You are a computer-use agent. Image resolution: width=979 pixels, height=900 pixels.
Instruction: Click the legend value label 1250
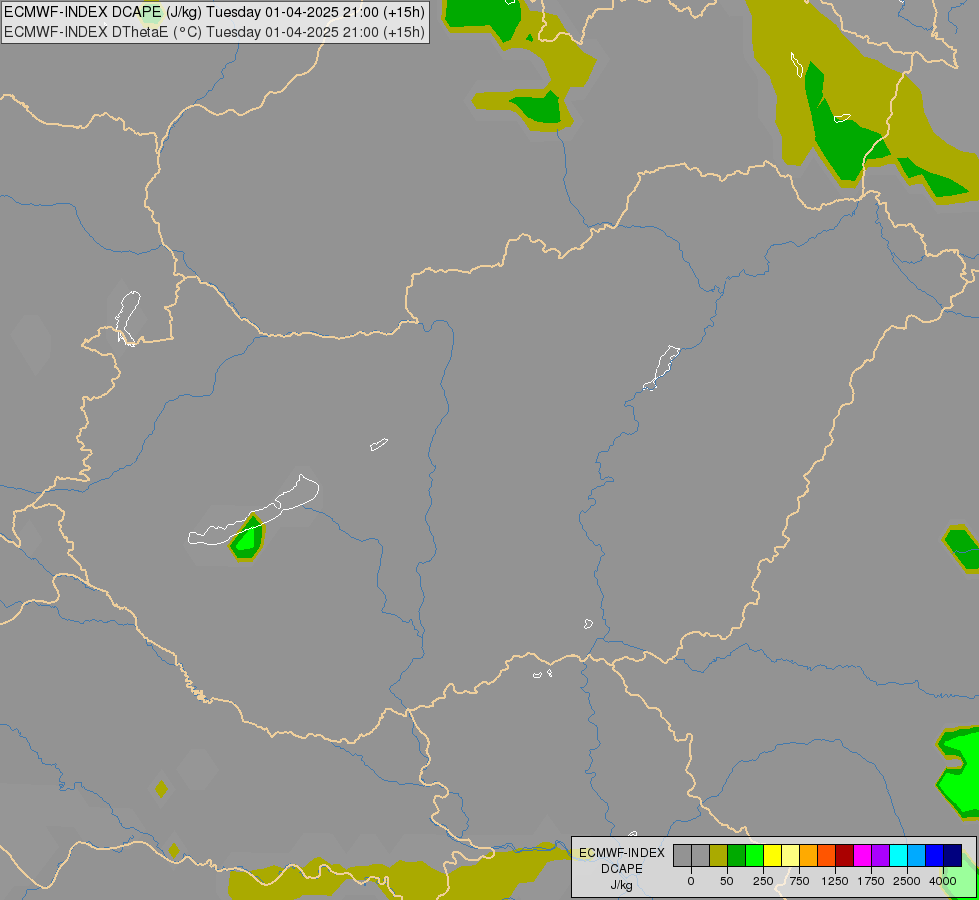point(835,881)
